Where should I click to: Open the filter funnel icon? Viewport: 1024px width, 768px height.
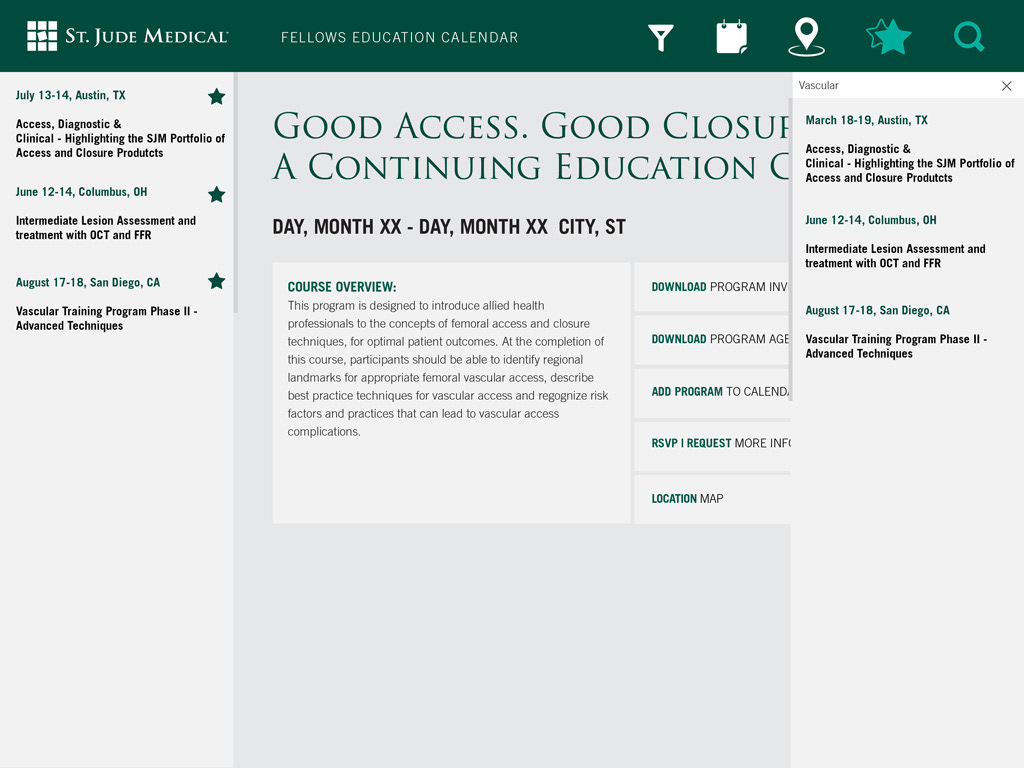pyautogui.click(x=660, y=38)
